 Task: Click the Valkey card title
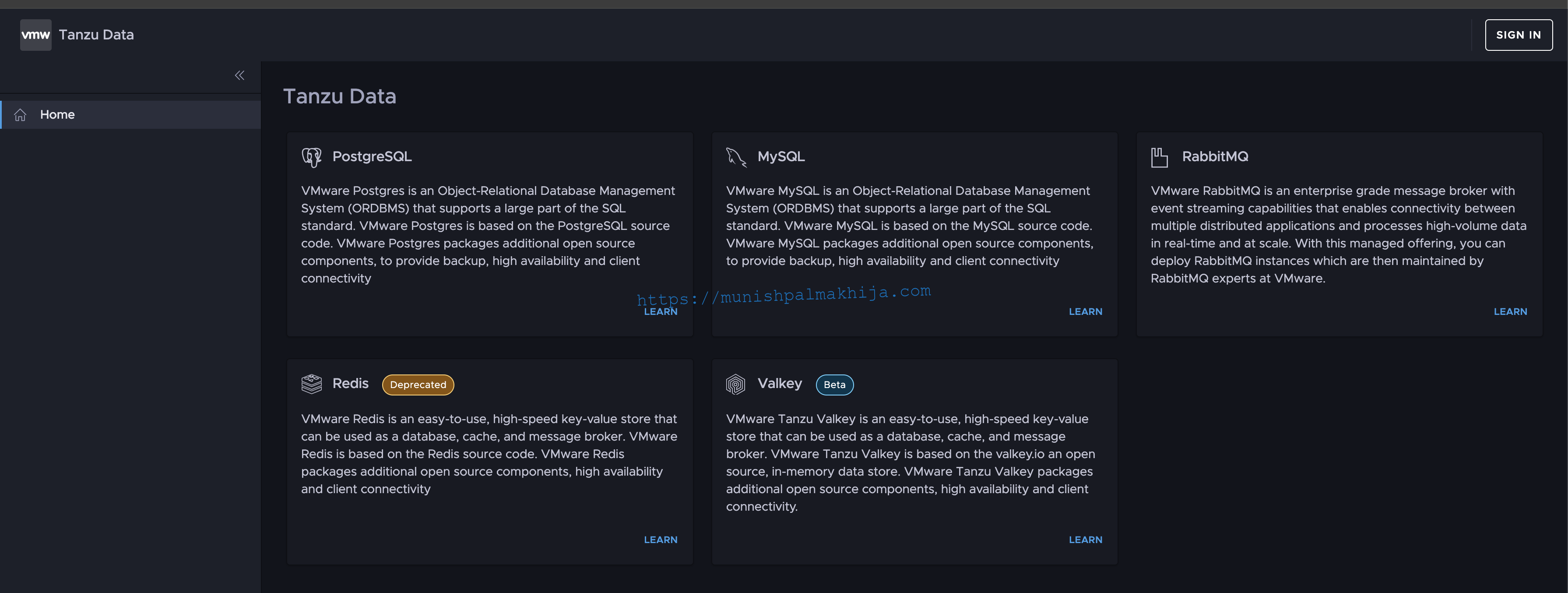(780, 384)
